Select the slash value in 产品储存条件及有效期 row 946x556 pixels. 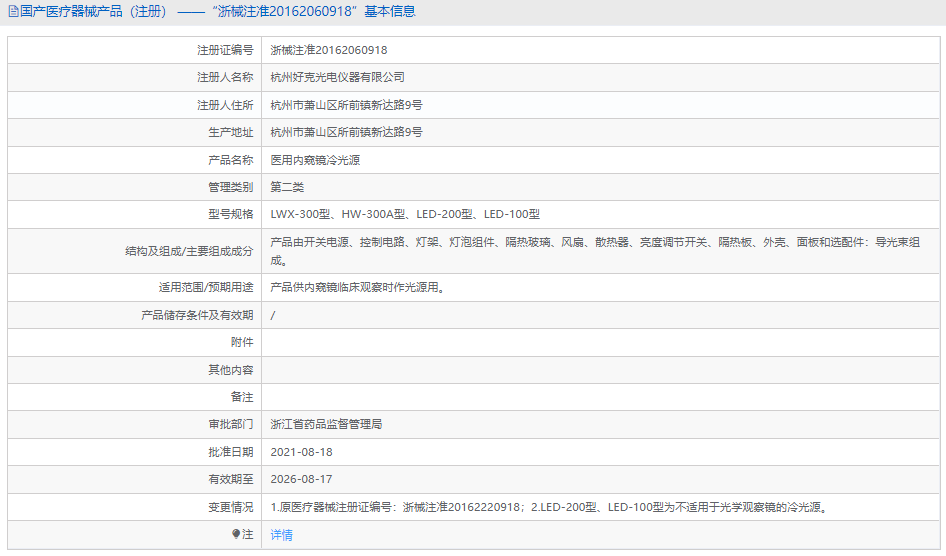point(273,315)
